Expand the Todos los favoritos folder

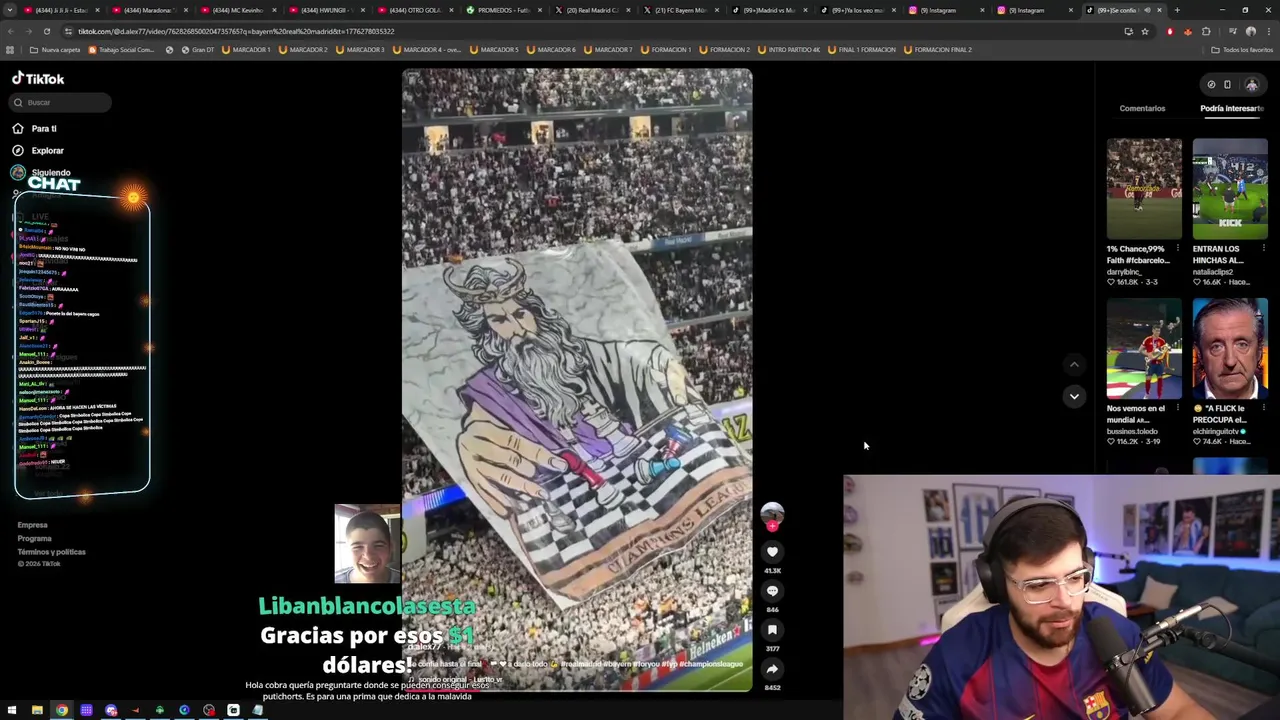tap(1243, 49)
